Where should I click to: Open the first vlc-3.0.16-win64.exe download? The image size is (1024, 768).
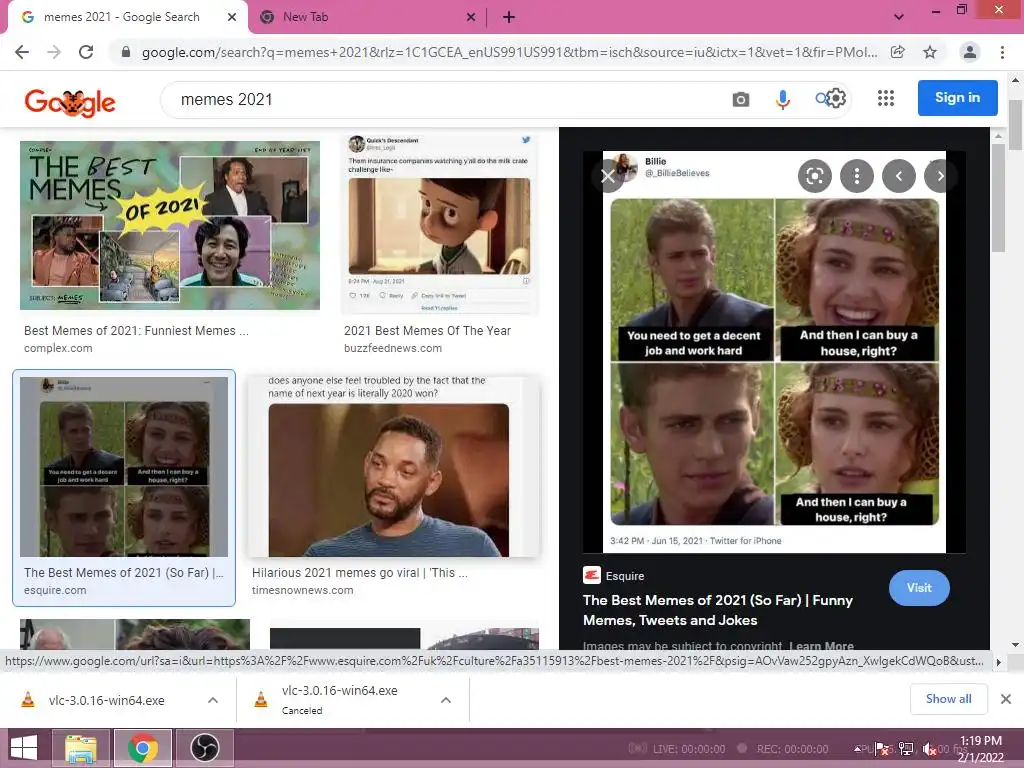tap(106, 700)
